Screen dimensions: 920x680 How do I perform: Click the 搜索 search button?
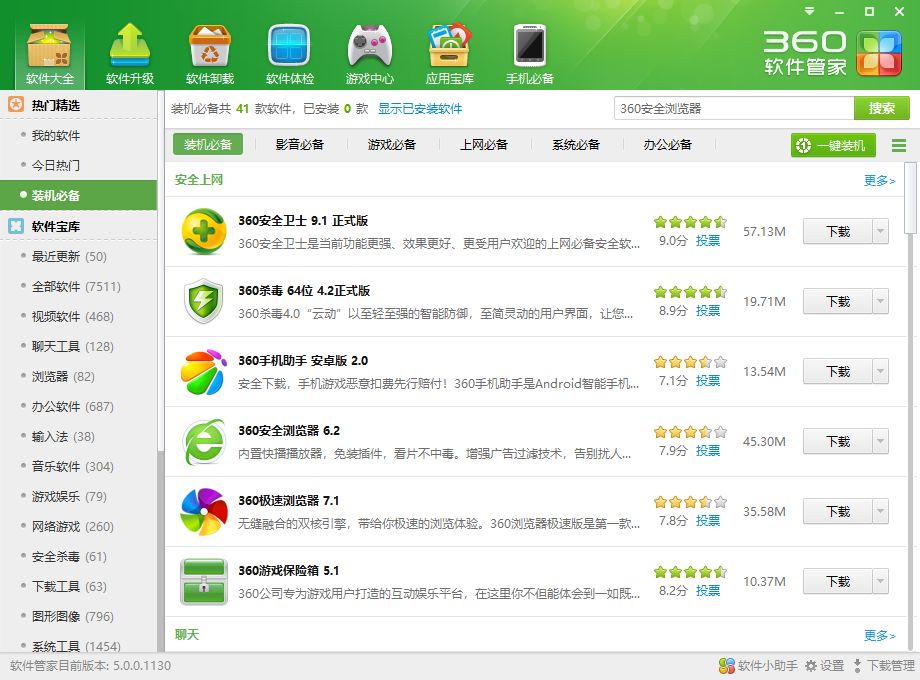tap(881, 108)
